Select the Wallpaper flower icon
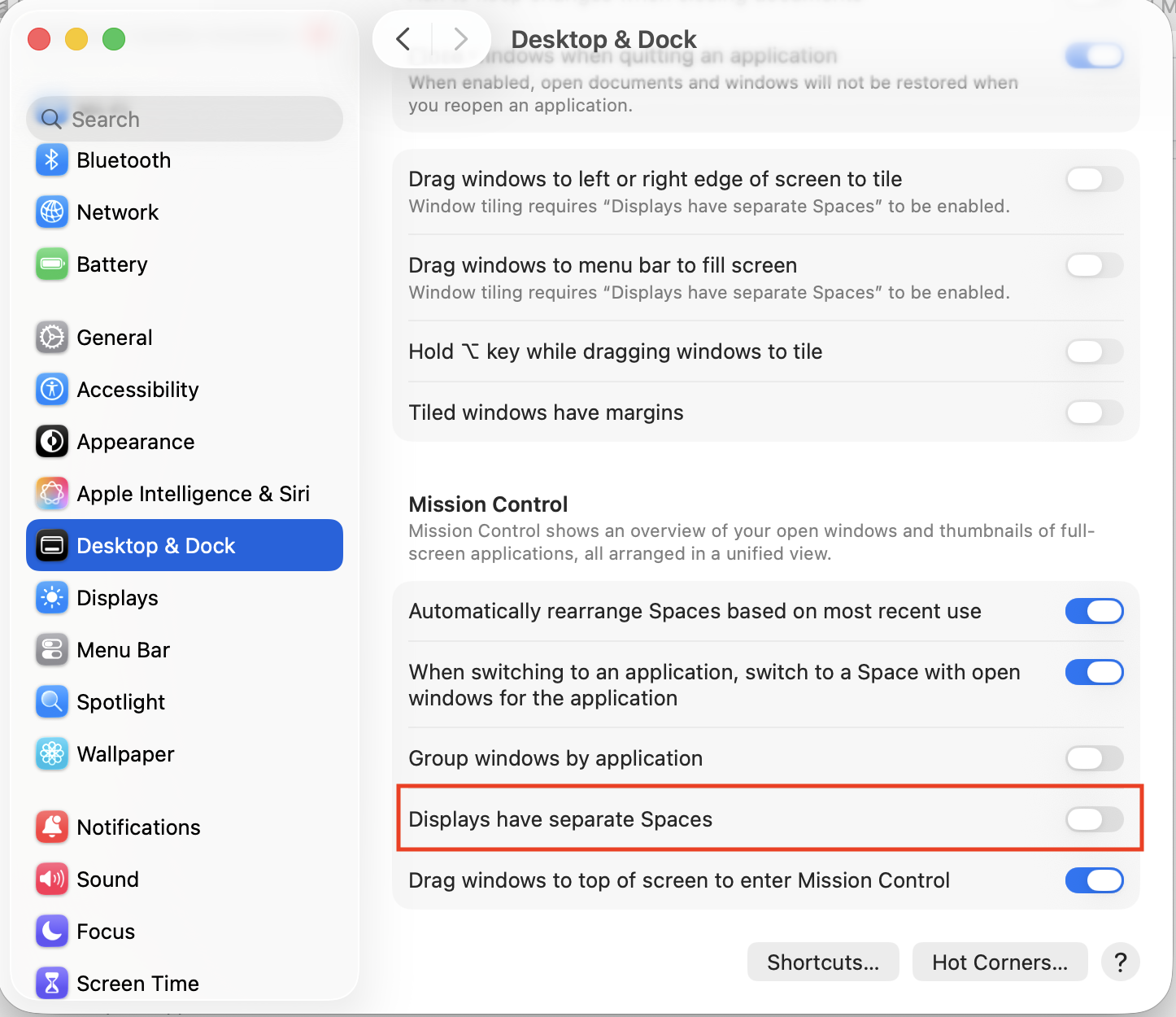The image size is (1176, 1017). 52,754
